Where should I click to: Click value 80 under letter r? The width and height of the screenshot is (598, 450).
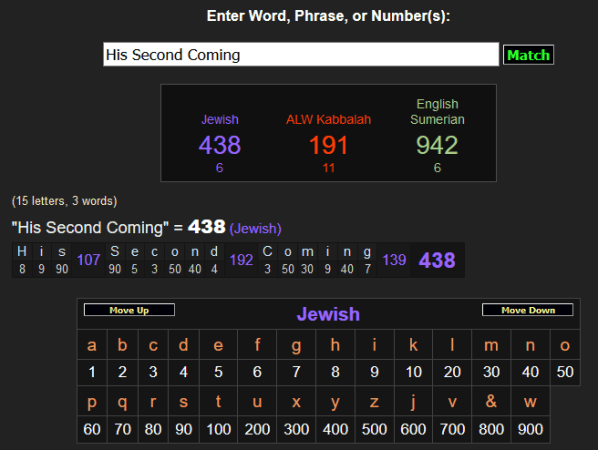click(153, 429)
